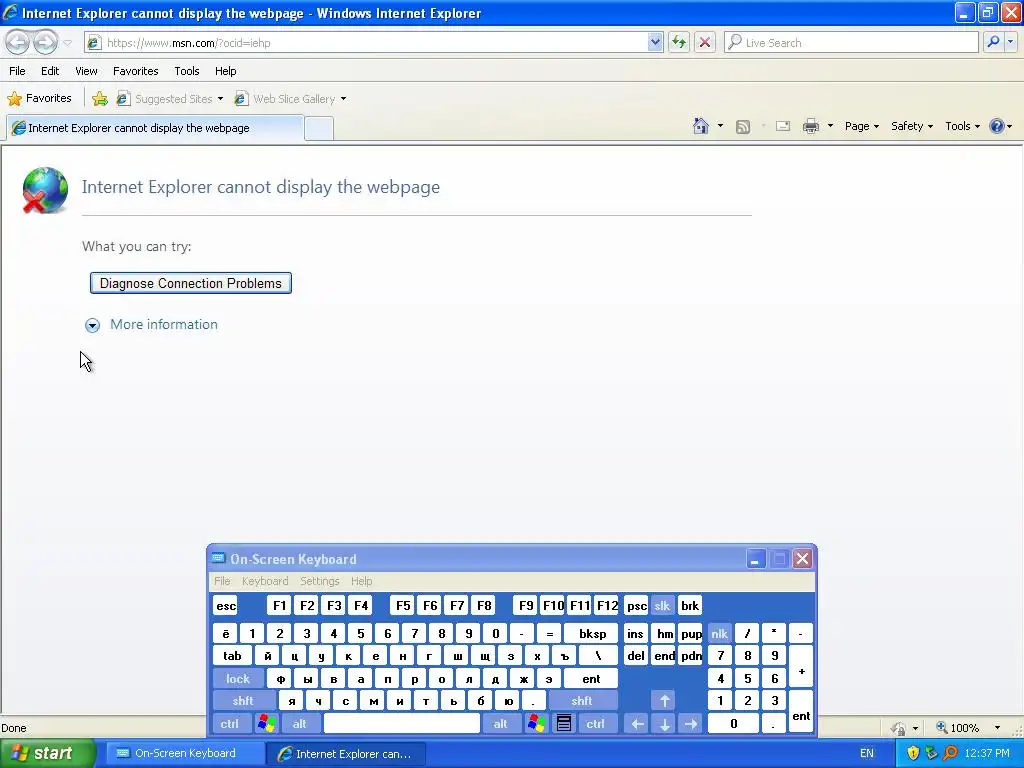Click the Help question mark icon
Image resolution: width=1024 pixels, height=768 pixels.
click(997, 126)
